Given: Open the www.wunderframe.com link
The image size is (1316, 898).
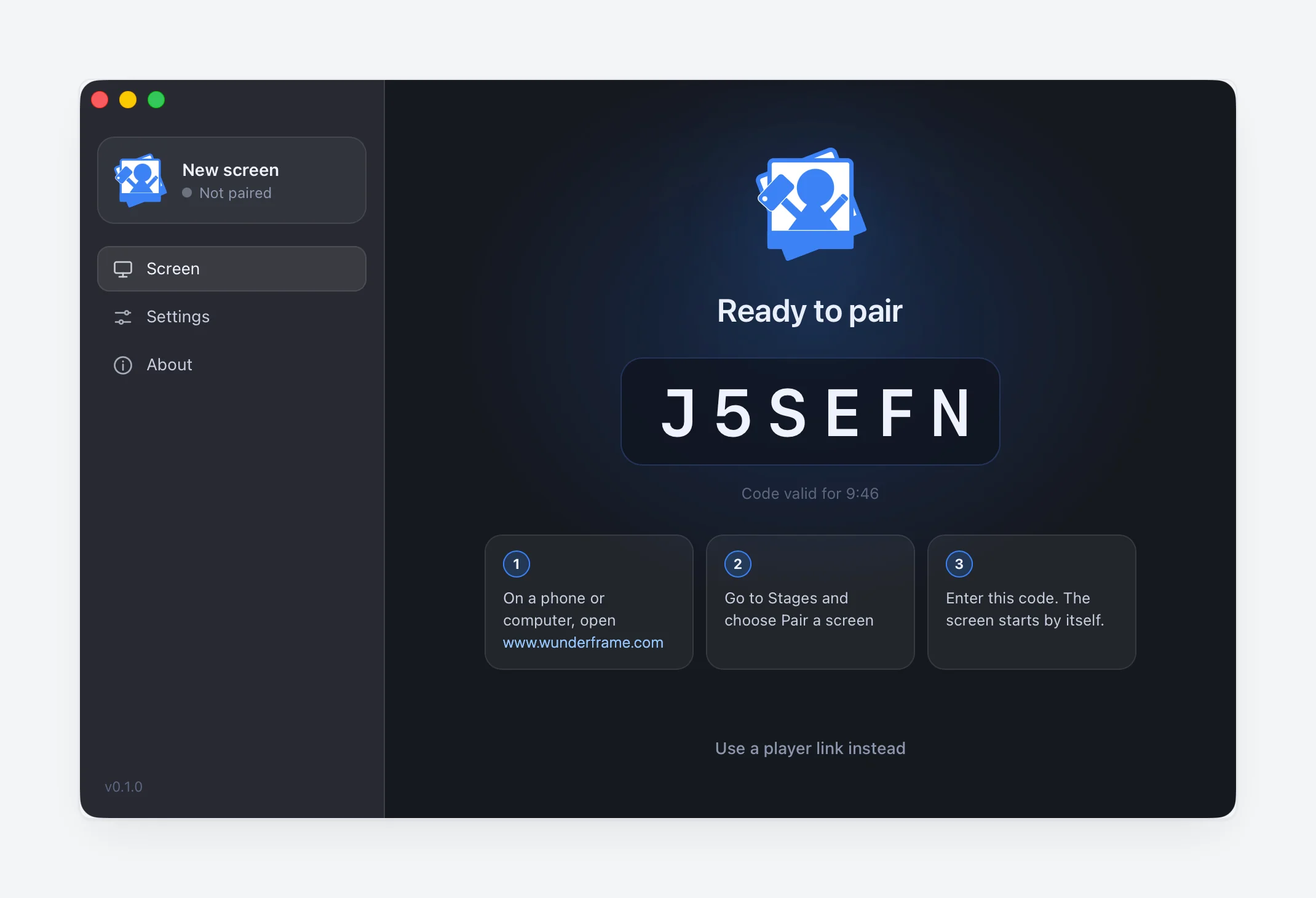Looking at the screenshot, I should [x=583, y=643].
